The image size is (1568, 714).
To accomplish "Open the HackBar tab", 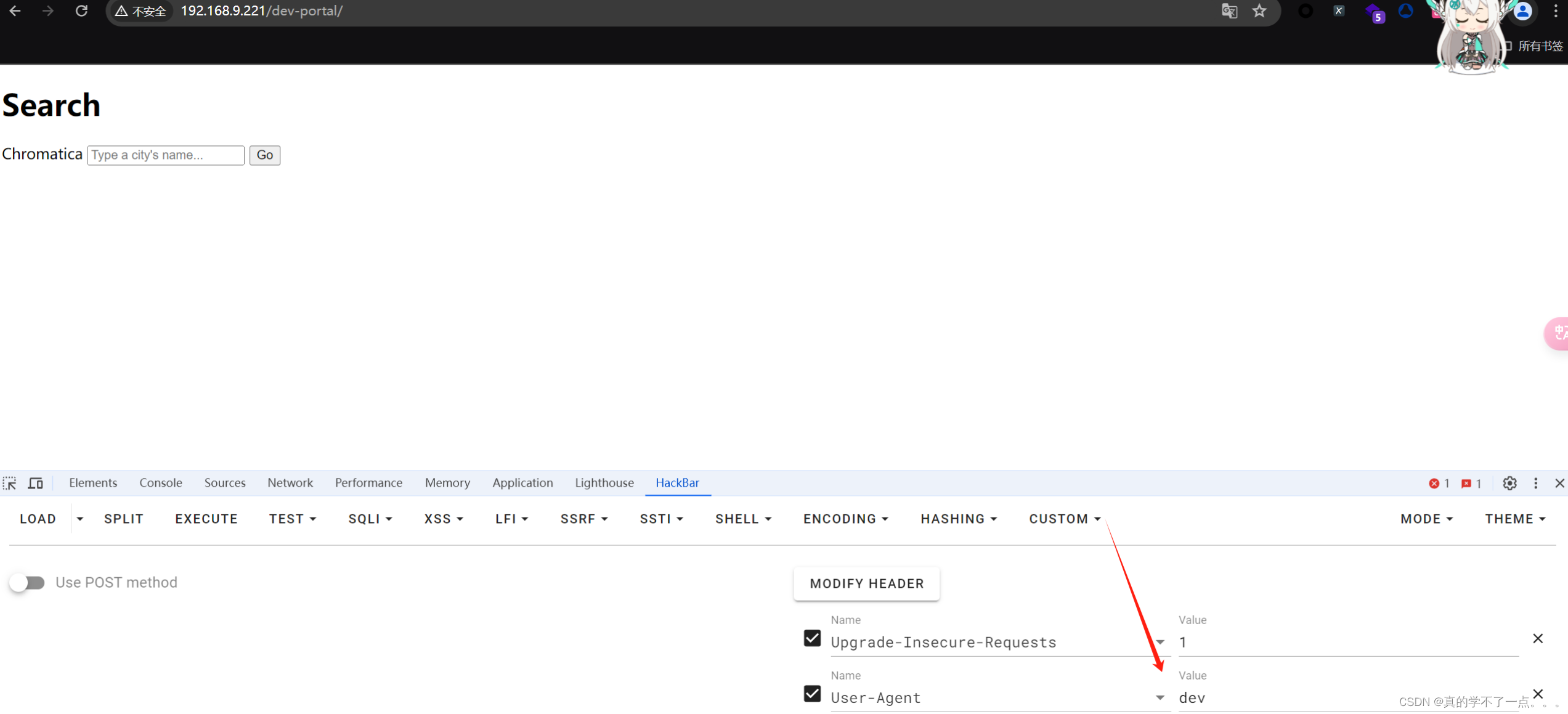I will pos(677,483).
